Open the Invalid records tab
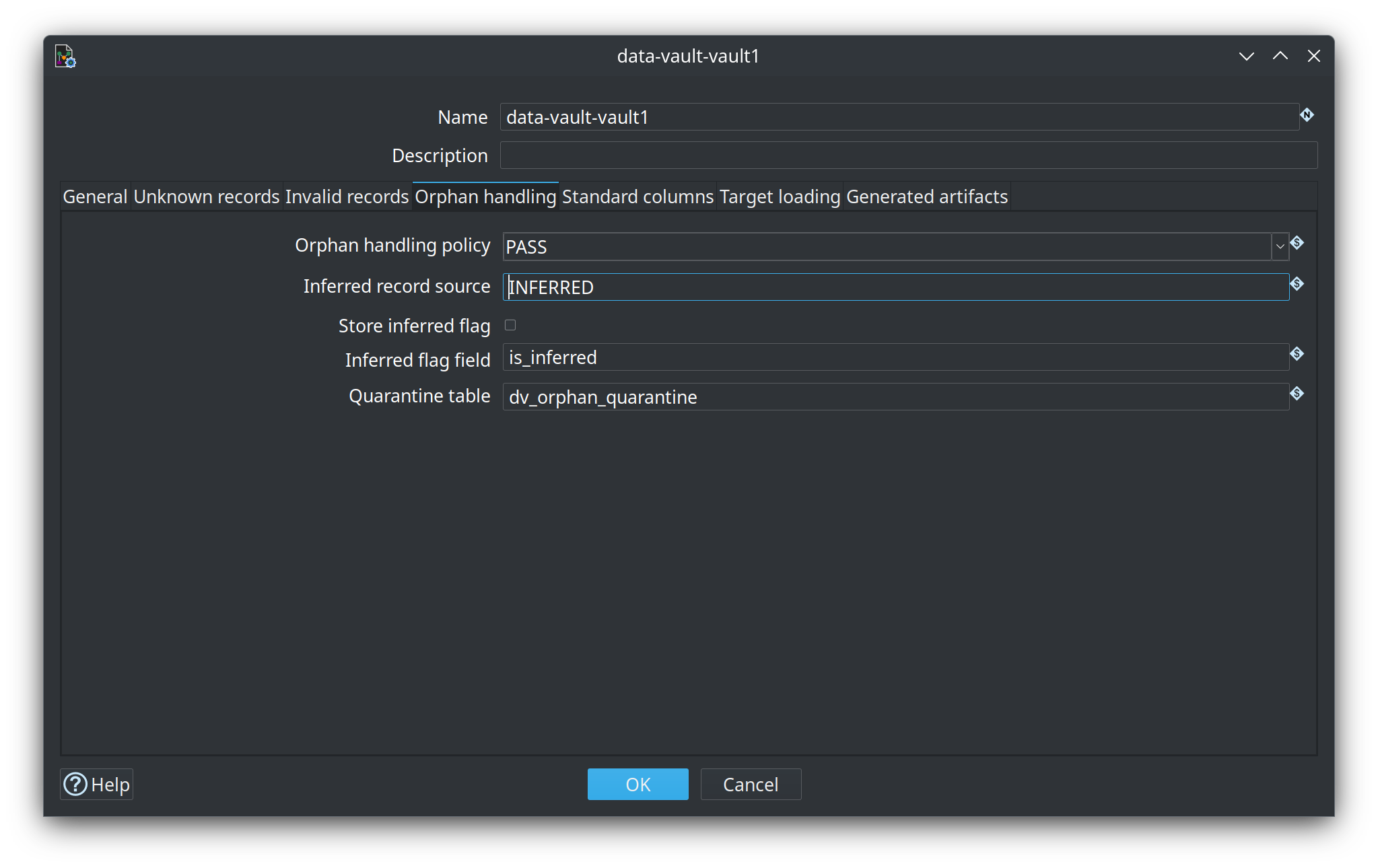The height and width of the screenshot is (868, 1378). click(x=347, y=196)
